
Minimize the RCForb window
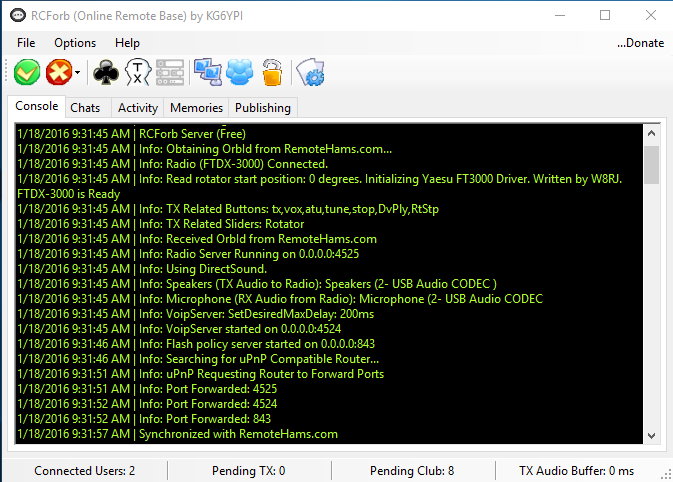(x=560, y=15)
